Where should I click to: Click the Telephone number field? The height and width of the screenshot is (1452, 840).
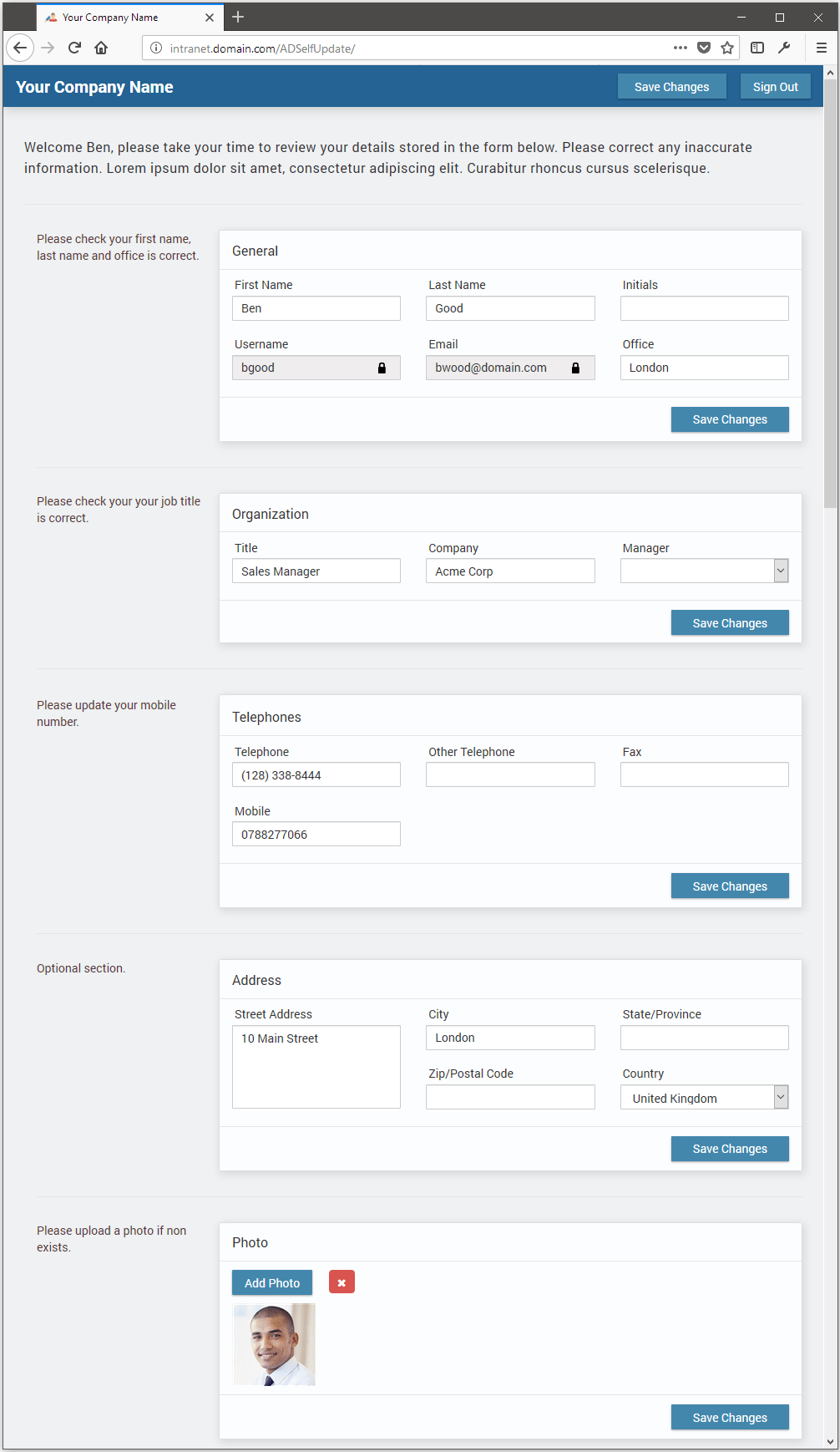coord(316,774)
